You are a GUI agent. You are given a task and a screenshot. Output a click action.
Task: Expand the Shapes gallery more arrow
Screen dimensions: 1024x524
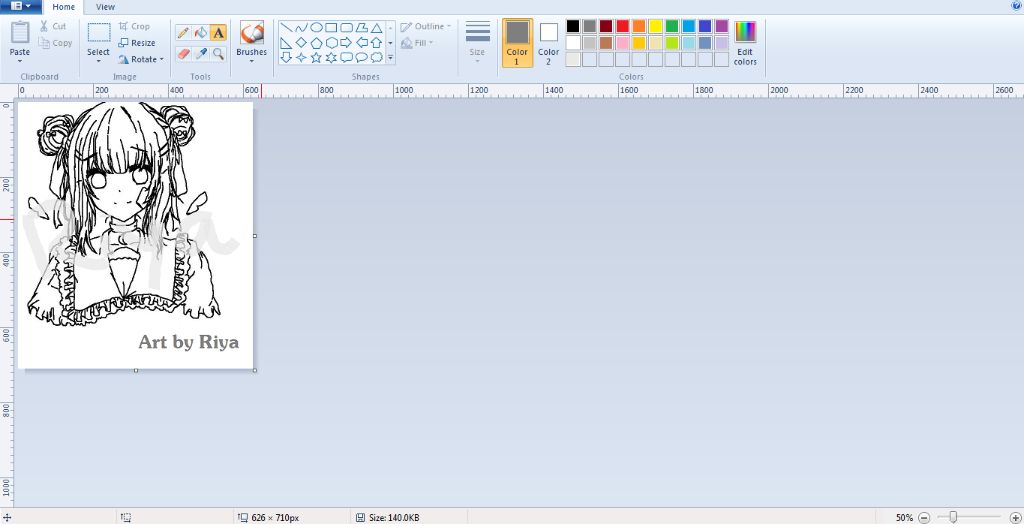[391, 57]
